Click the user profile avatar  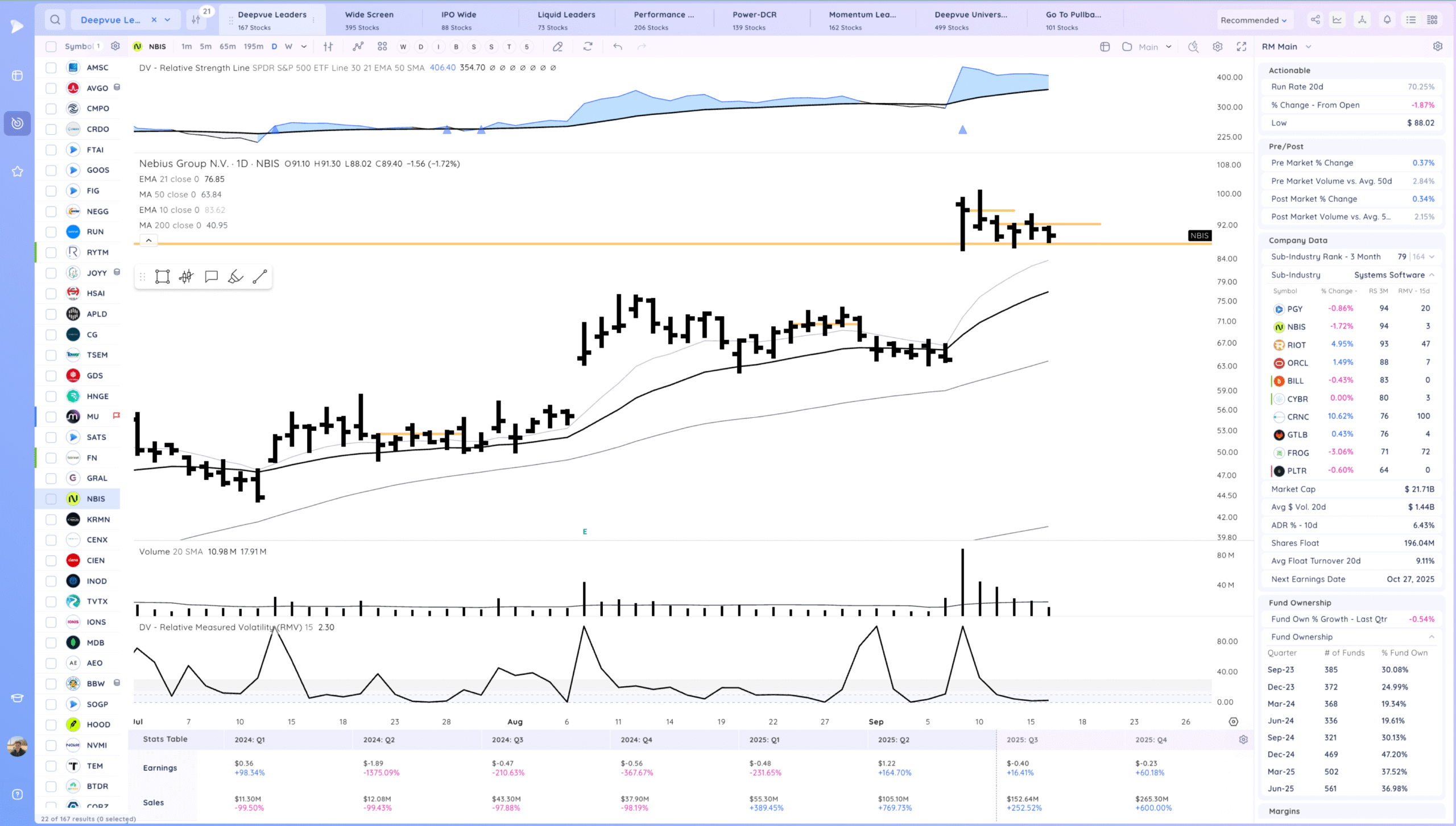click(17, 746)
